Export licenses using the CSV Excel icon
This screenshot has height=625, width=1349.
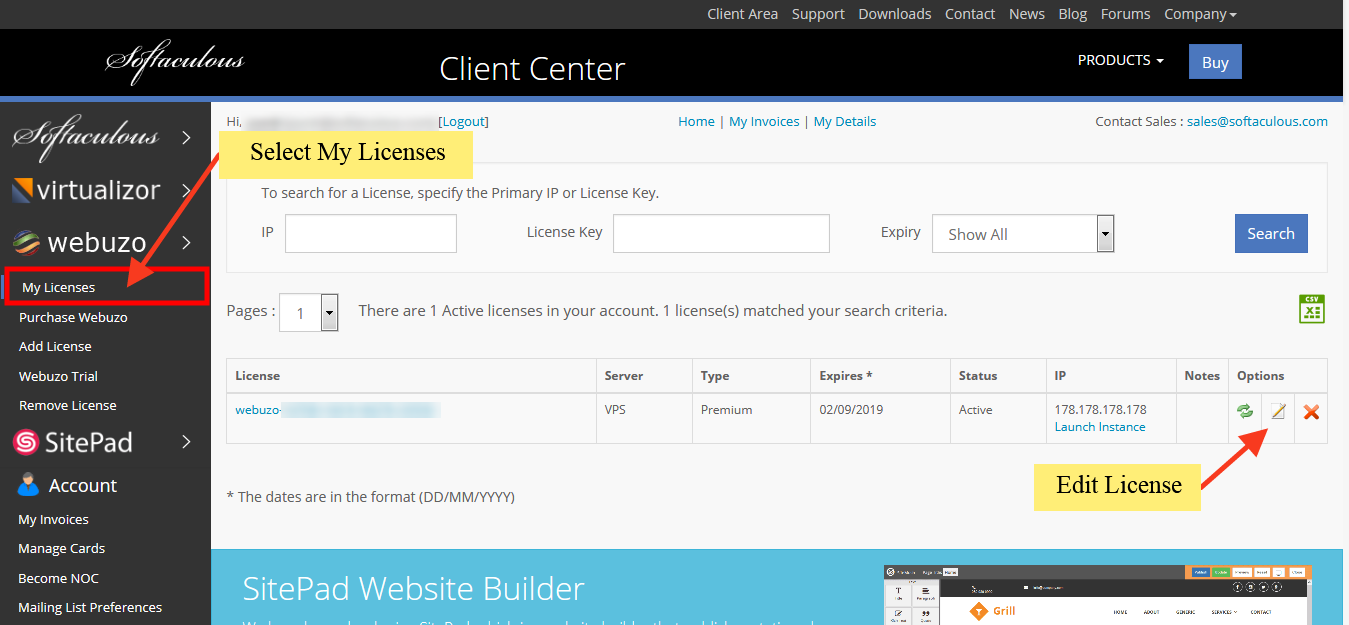(1311, 309)
